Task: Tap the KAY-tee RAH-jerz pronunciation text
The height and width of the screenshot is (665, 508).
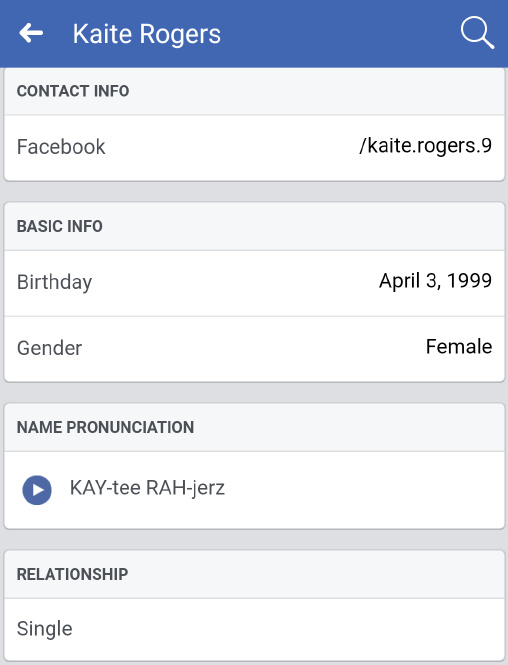Action: click(147, 488)
